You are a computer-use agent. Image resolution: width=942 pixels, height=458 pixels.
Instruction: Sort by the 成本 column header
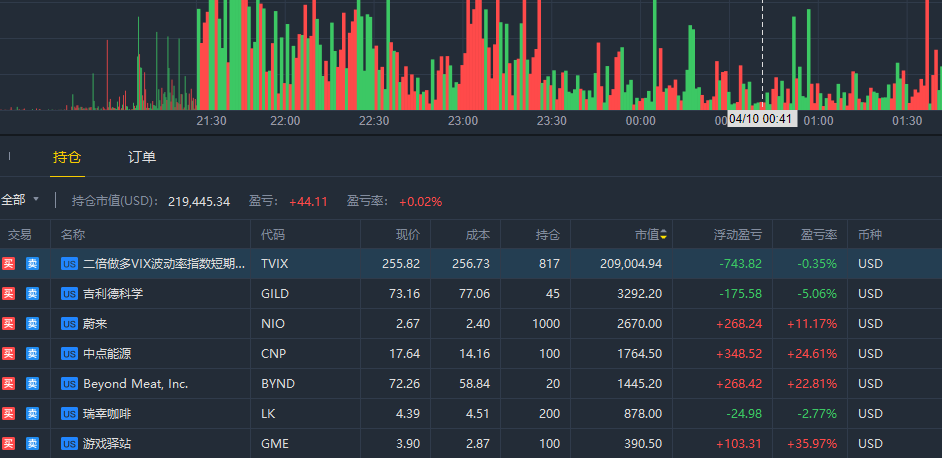[x=478, y=235]
